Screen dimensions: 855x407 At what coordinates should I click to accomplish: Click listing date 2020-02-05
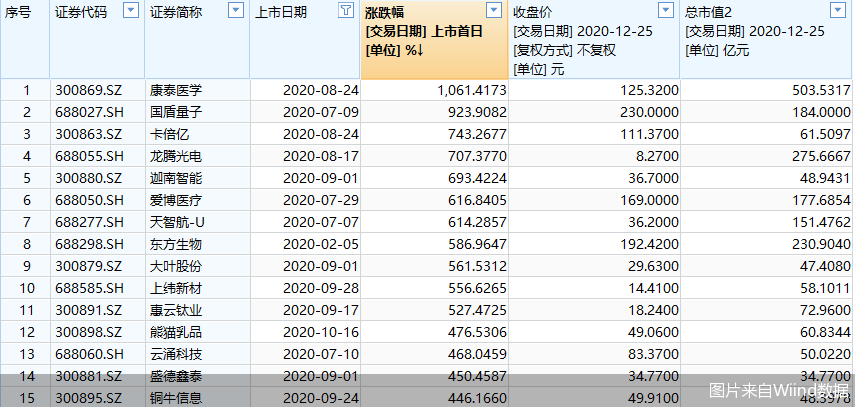coord(321,244)
